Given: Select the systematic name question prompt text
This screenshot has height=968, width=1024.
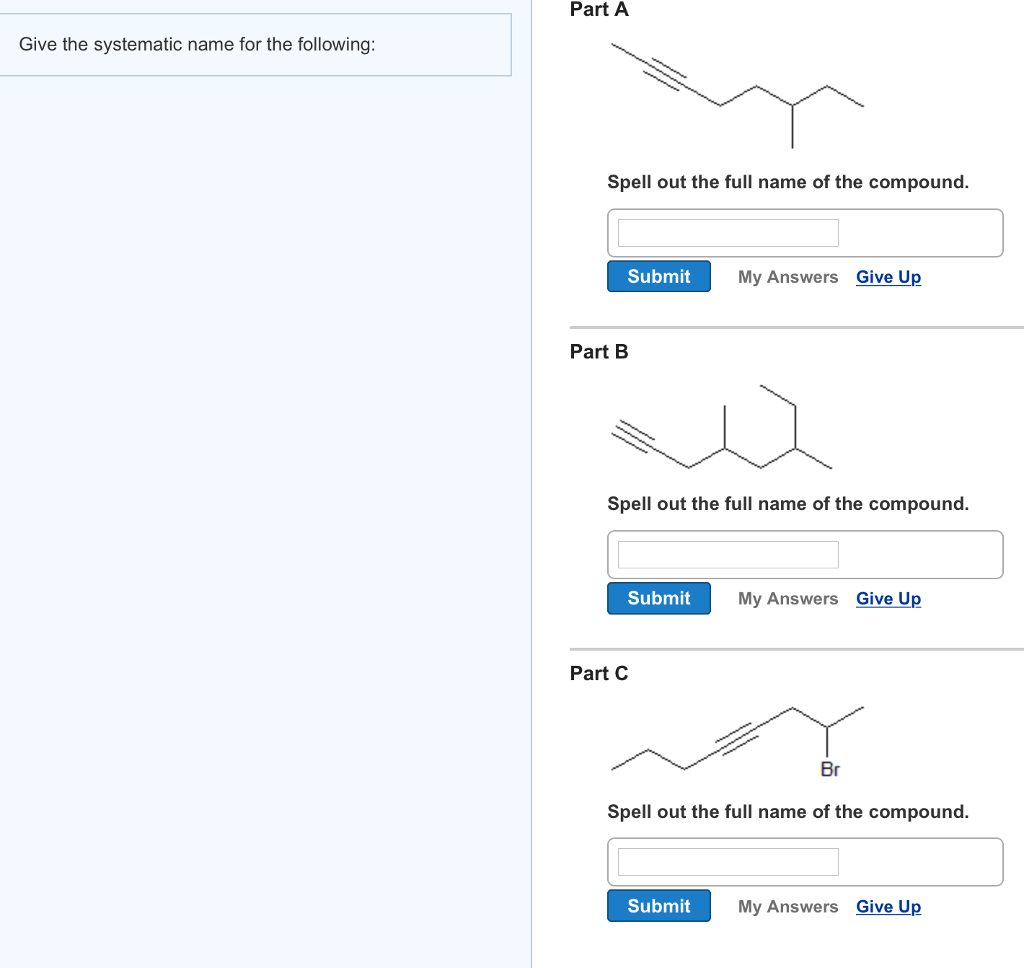Looking at the screenshot, I should (196, 44).
